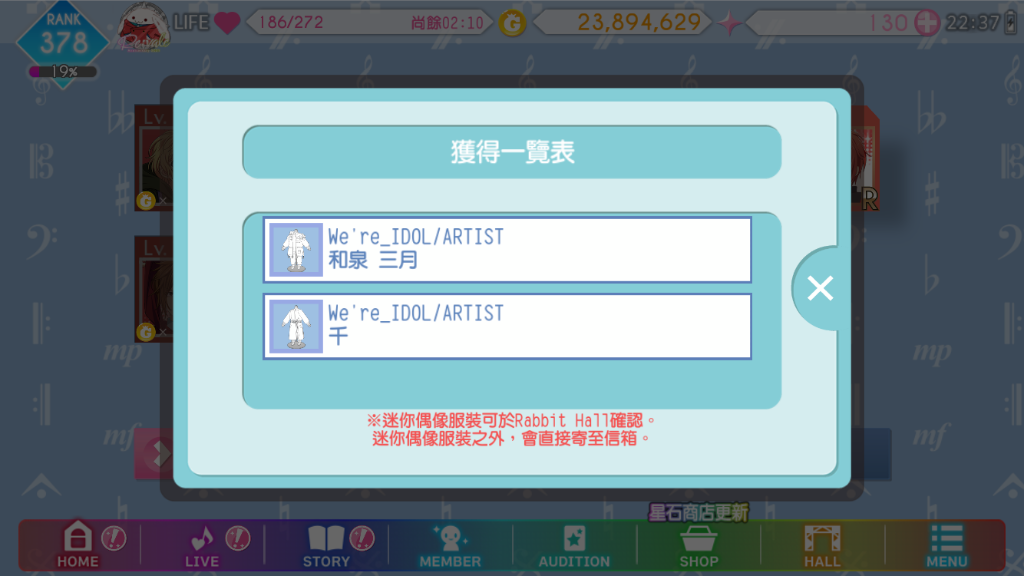
Task: Open the HOME tab in bottom bar
Action: [78, 545]
